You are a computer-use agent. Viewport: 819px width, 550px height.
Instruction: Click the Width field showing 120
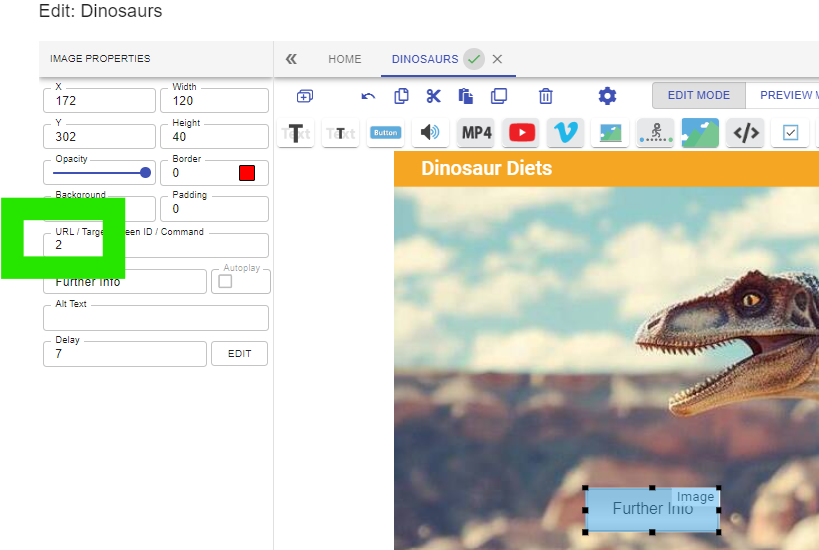(214, 100)
